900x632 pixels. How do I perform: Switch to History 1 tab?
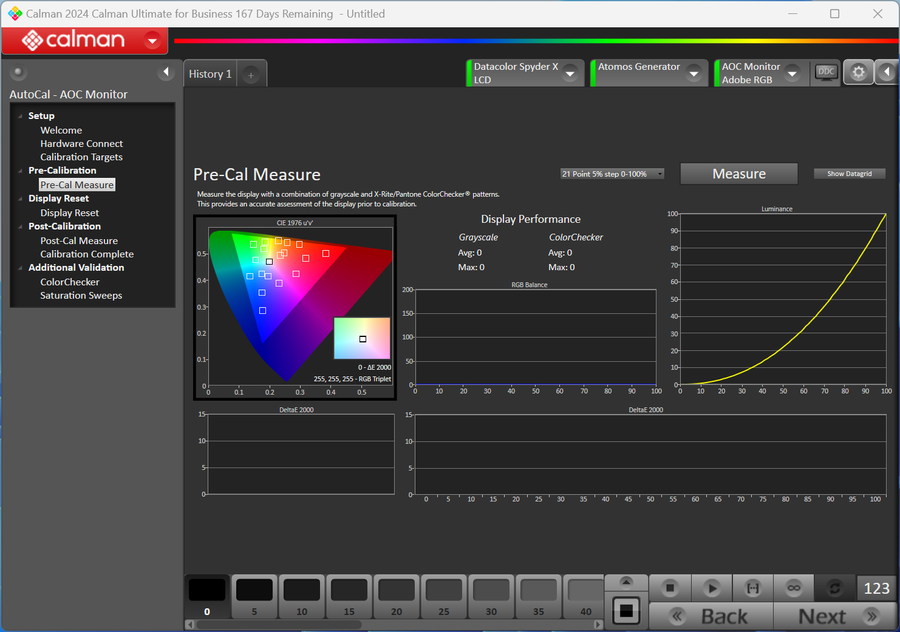tap(210, 74)
